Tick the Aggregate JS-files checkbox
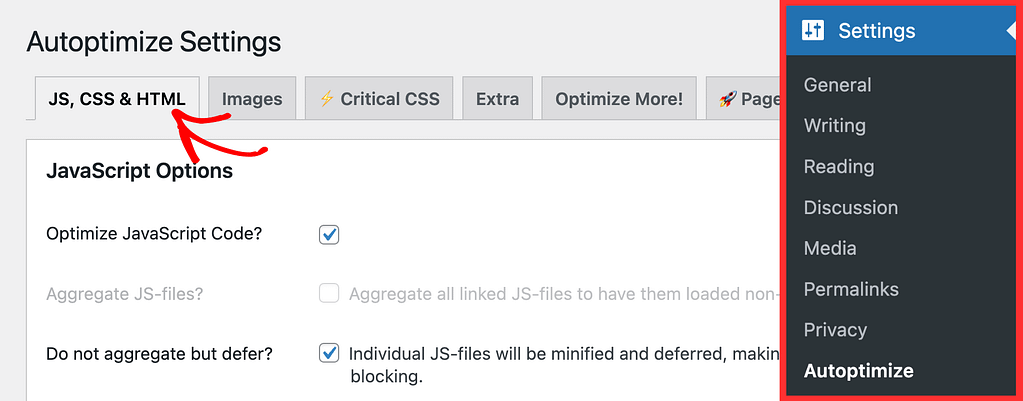 click(x=329, y=293)
